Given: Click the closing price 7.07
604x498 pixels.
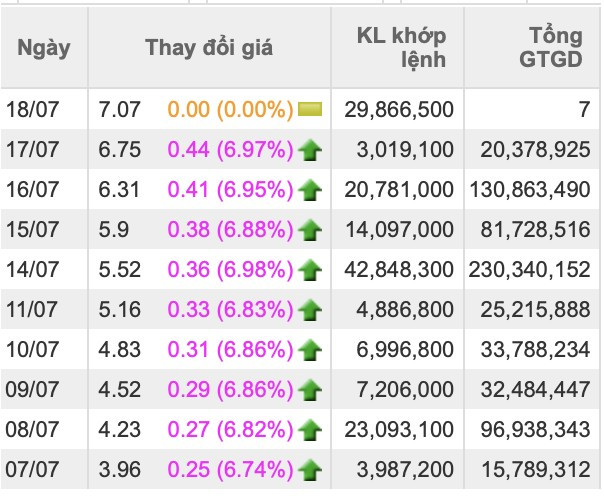Looking at the screenshot, I should point(120,110).
